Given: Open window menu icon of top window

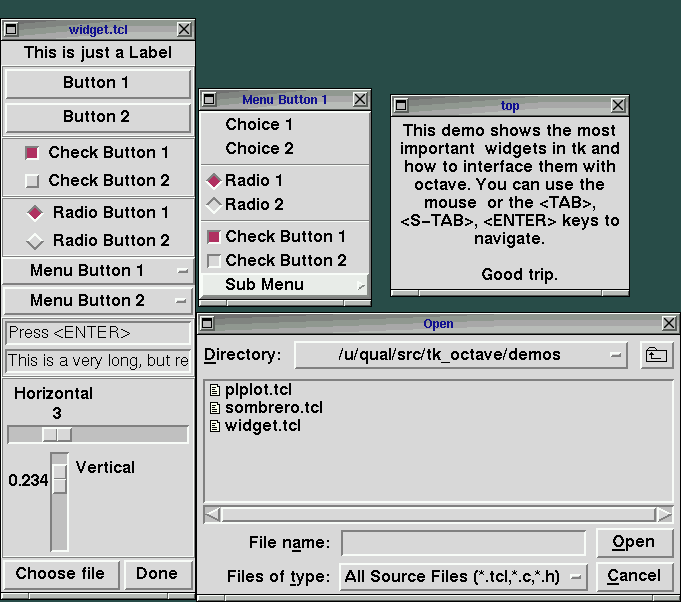Looking at the screenshot, I should (x=400, y=105).
